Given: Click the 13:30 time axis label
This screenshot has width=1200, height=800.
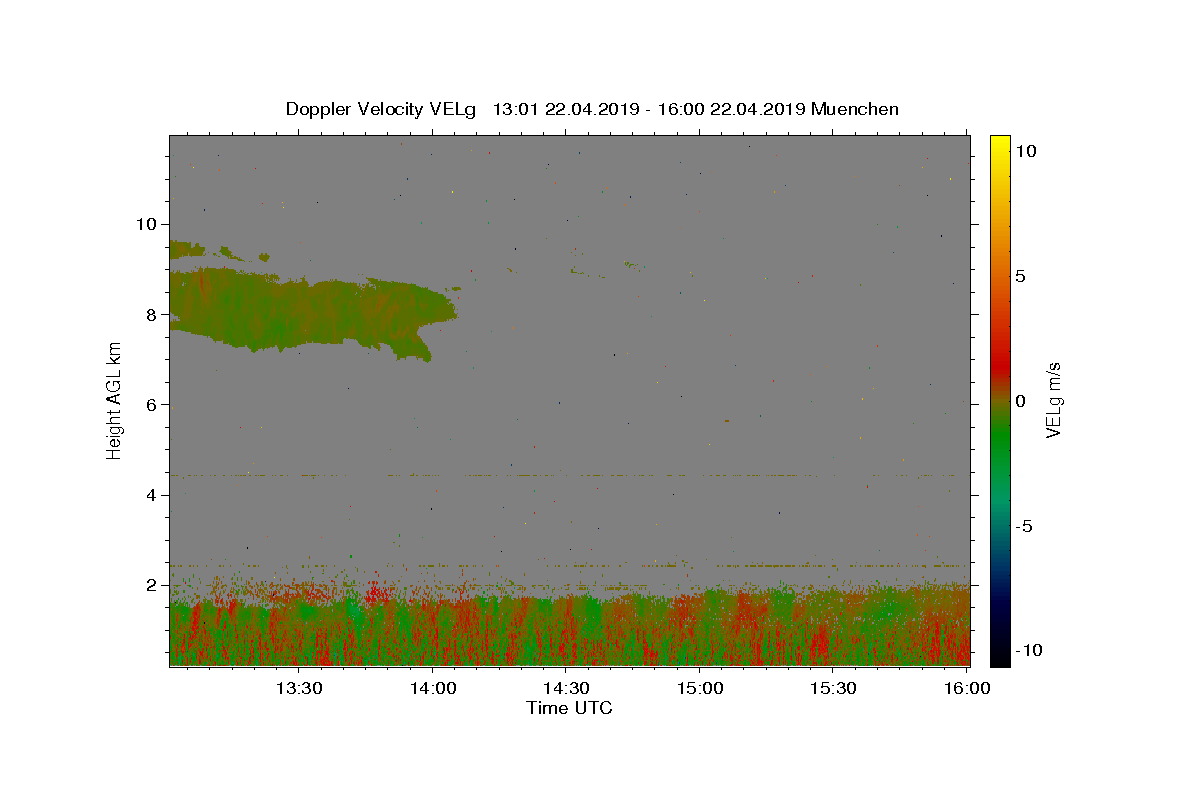Looking at the screenshot, I should point(300,688).
